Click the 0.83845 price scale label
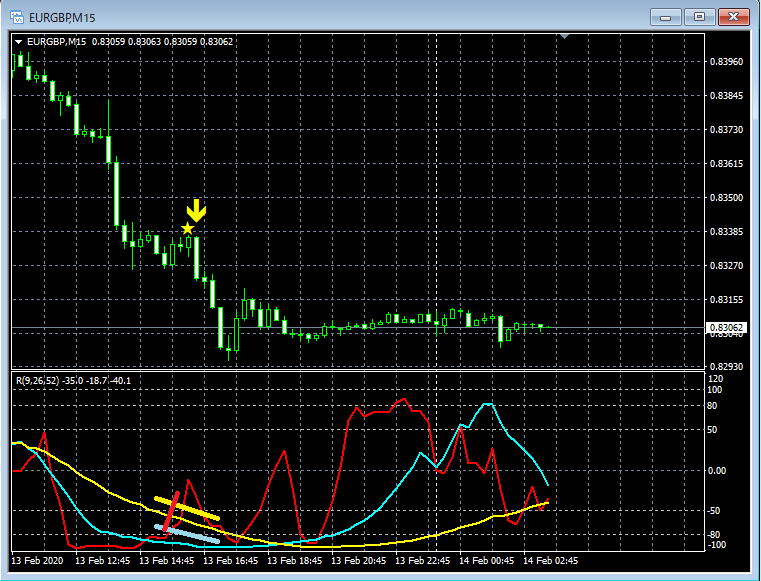Viewport: 761px width, 581px height. pos(726,96)
